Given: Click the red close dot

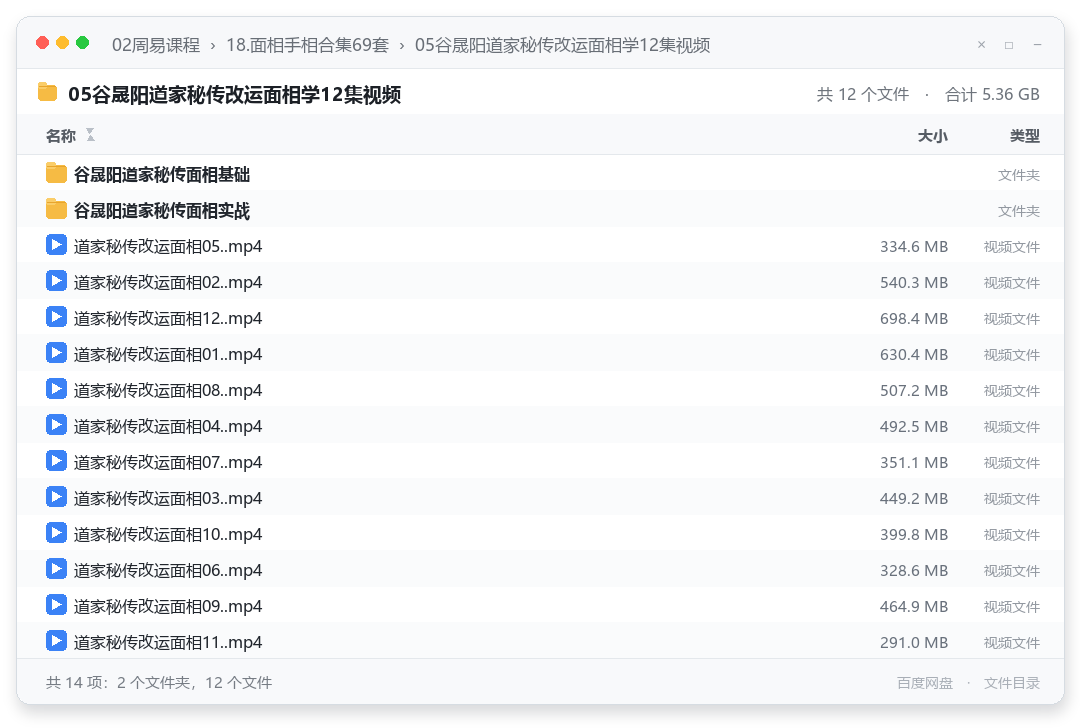Looking at the screenshot, I should pos(43,43).
